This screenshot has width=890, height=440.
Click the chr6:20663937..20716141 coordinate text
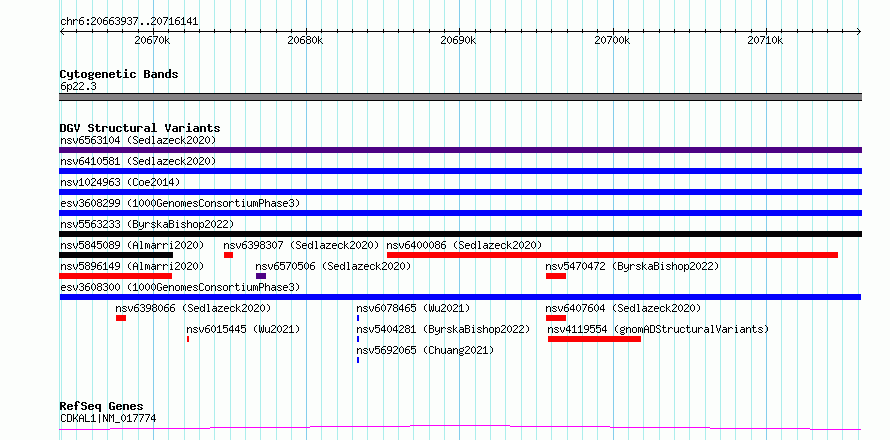pos(129,22)
